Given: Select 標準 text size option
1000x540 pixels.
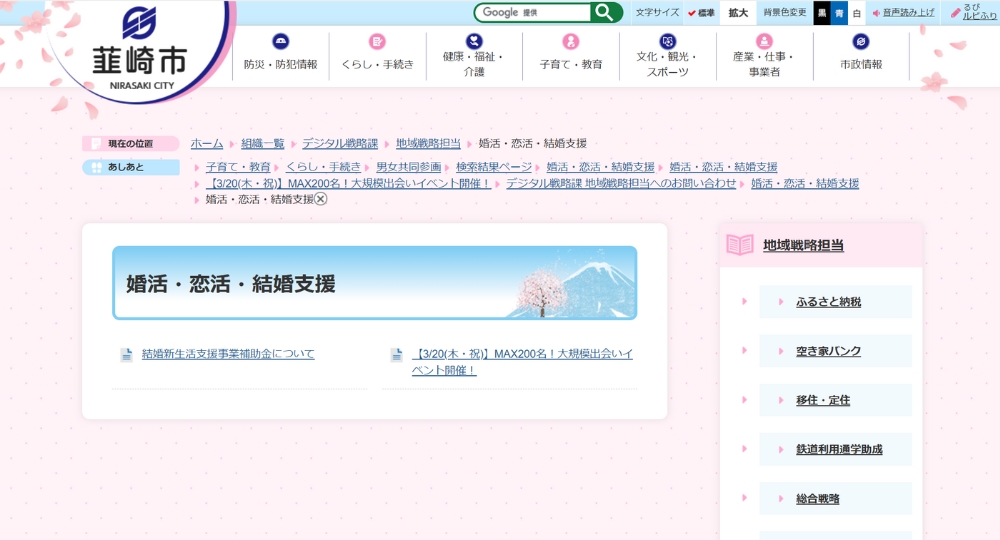Looking at the screenshot, I should pyautogui.click(x=701, y=13).
